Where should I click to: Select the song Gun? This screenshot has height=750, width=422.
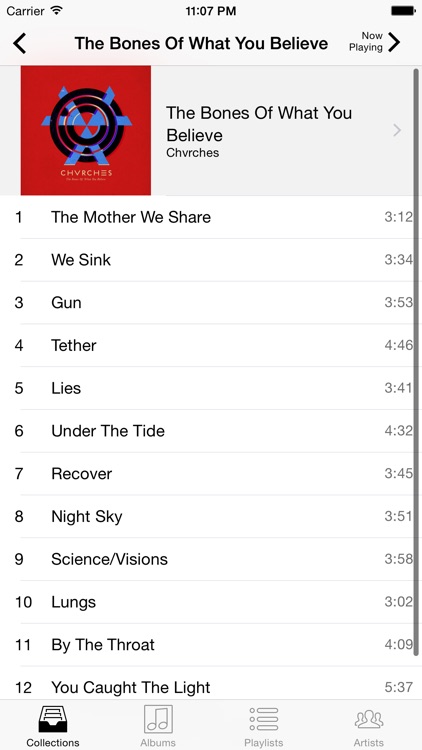tap(211, 303)
